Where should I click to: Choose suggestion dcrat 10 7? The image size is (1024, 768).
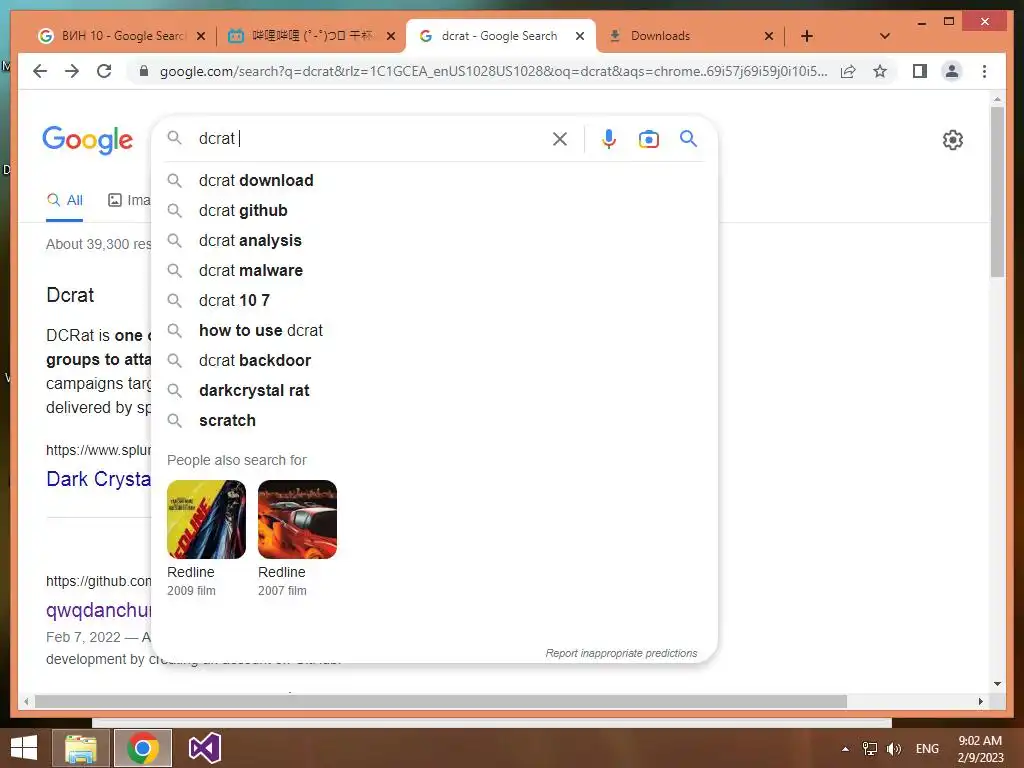(434, 300)
